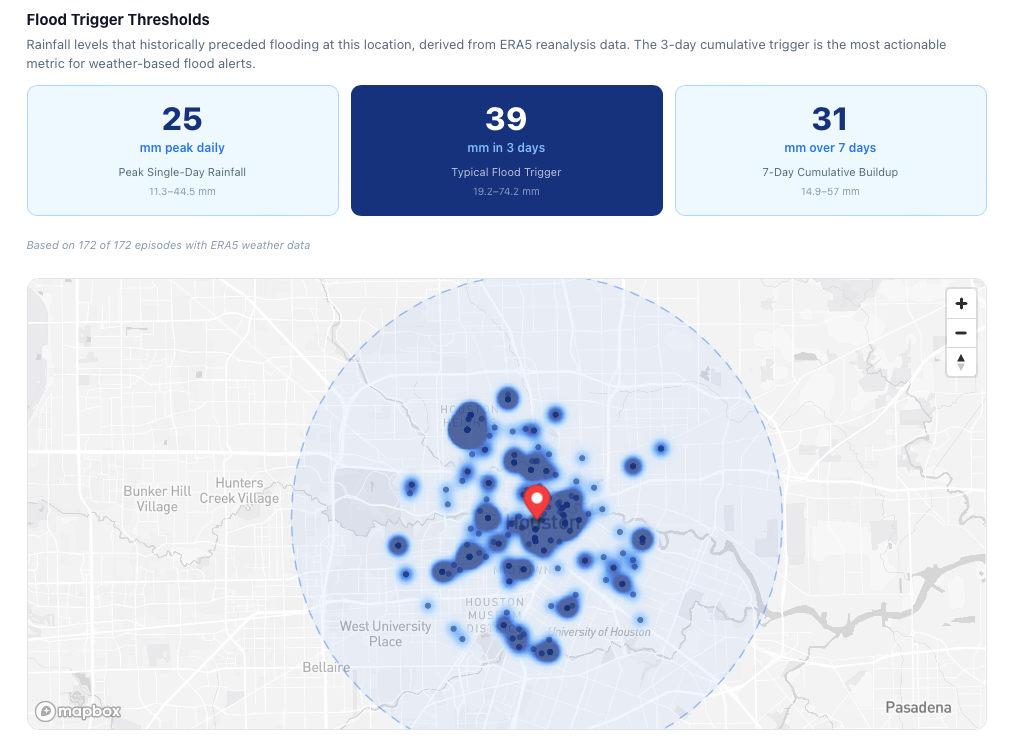Select the 39 mm in 3 days card

506,150
